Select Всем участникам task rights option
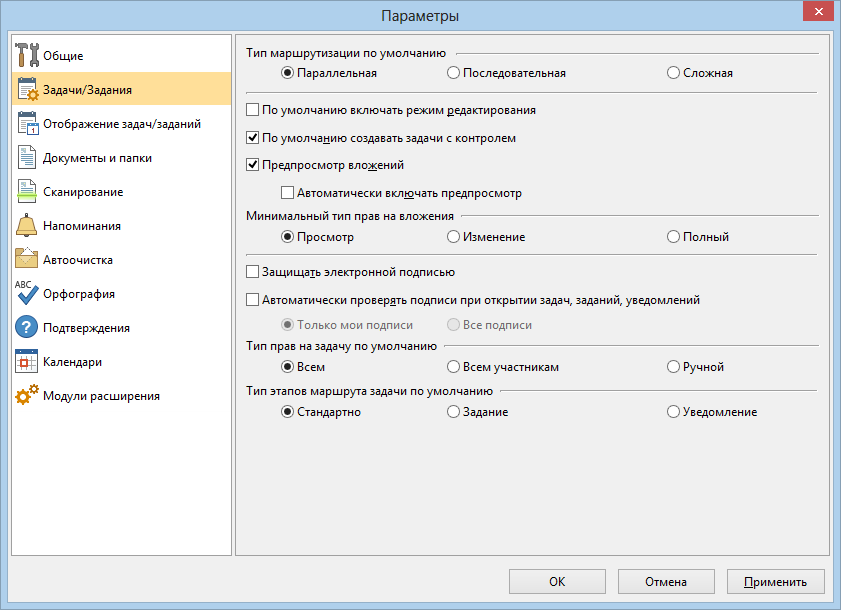The height and width of the screenshot is (610, 841). 453,367
